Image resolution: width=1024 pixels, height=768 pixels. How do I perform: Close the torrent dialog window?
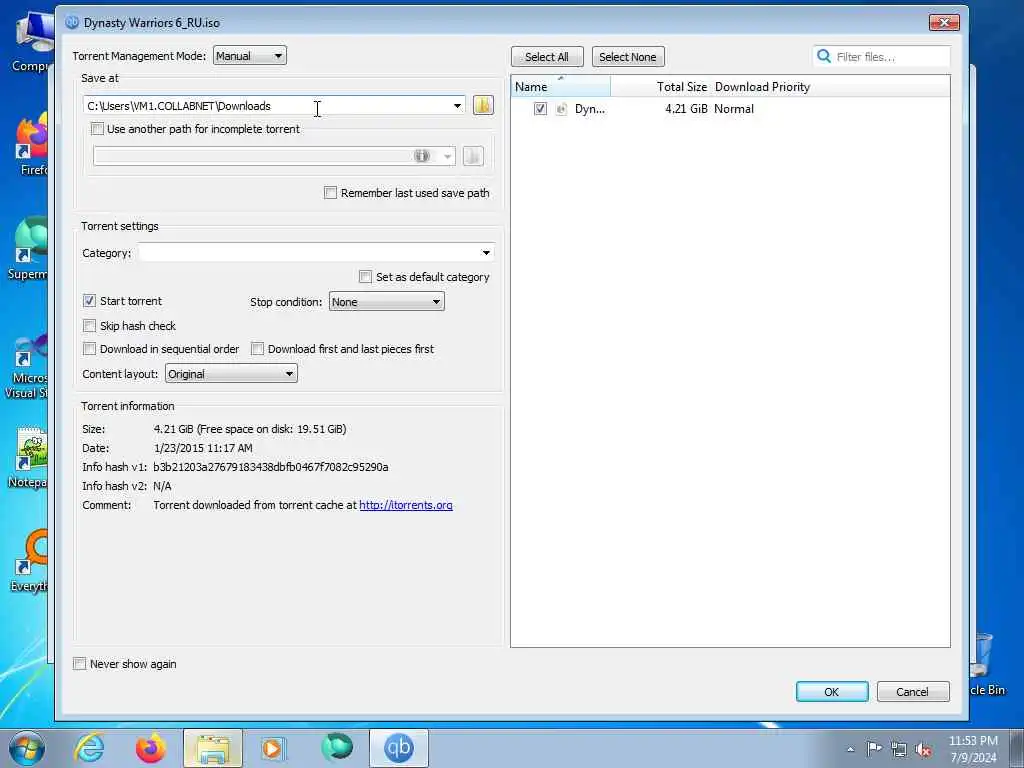(944, 23)
